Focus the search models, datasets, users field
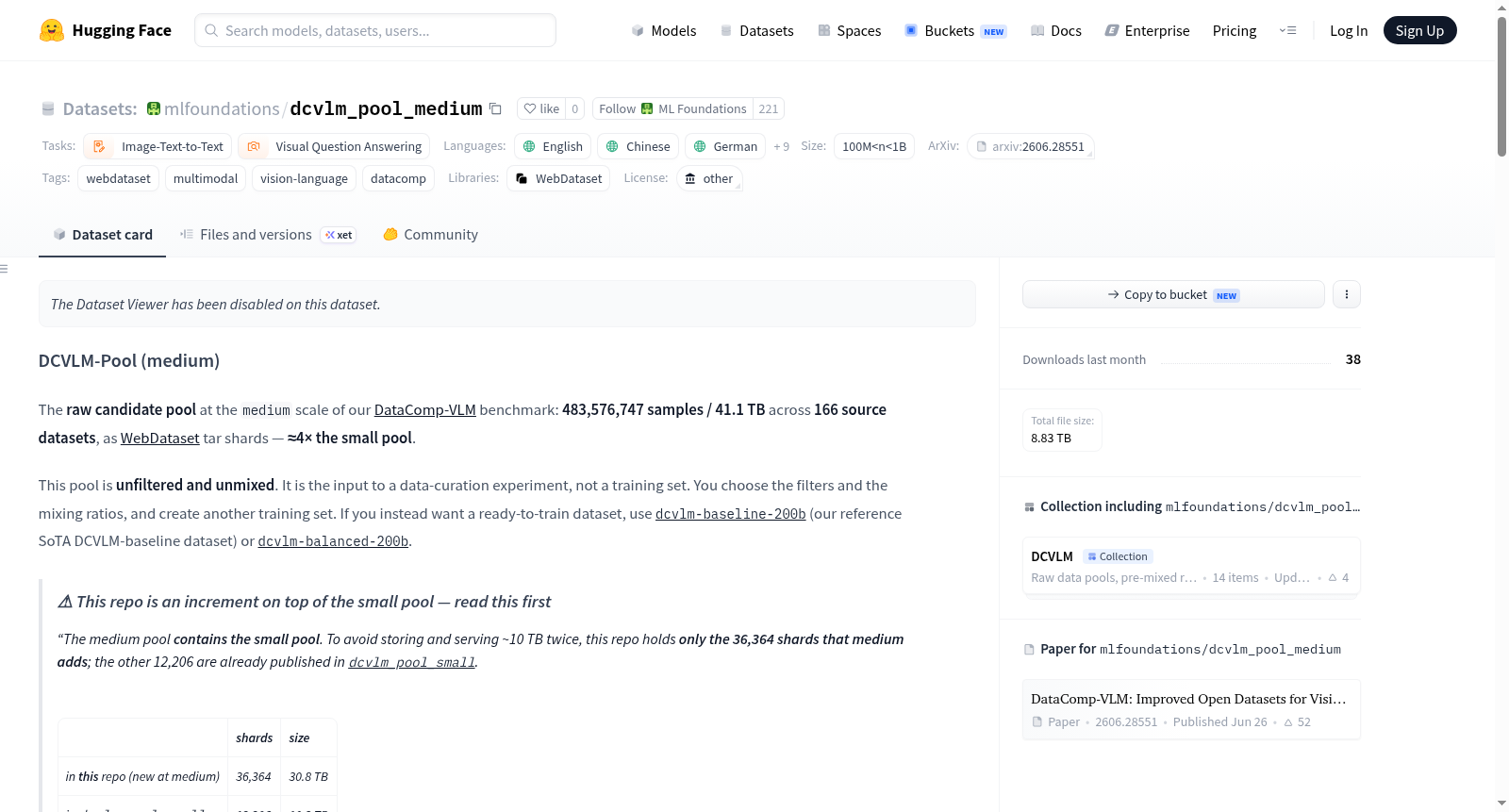 [x=375, y=30]
